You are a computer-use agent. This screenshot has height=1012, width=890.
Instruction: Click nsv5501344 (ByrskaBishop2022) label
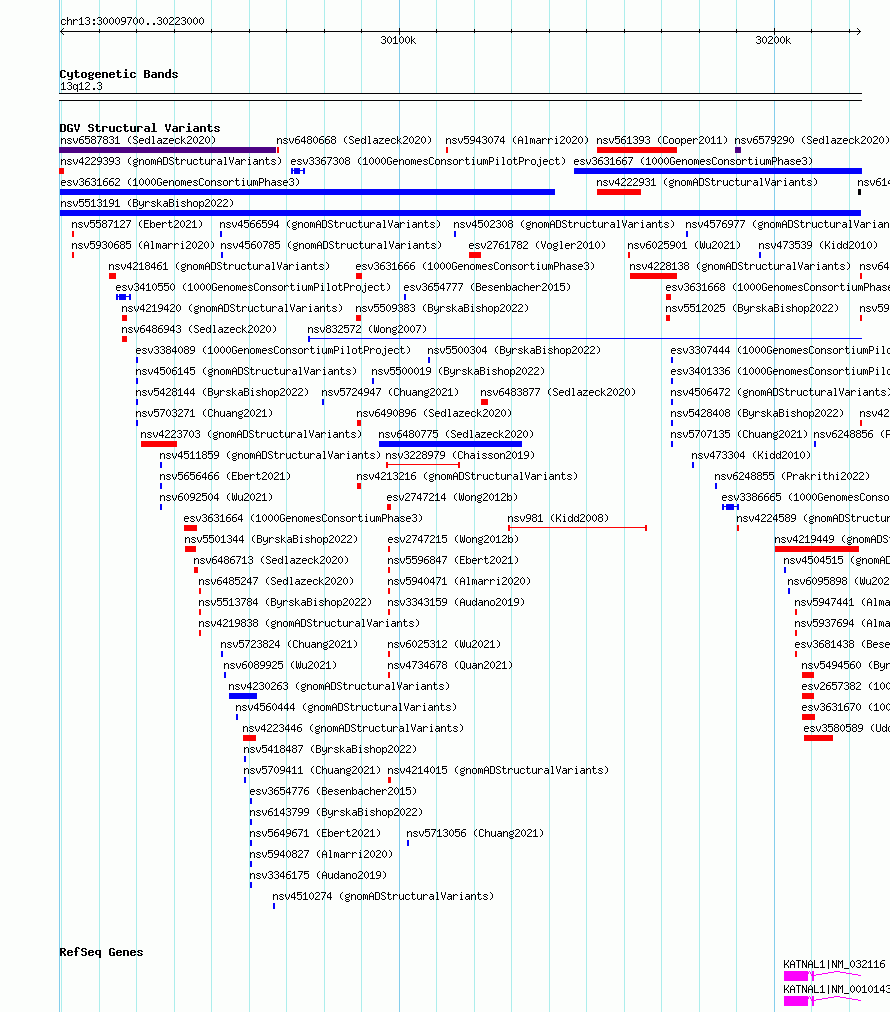271,540
